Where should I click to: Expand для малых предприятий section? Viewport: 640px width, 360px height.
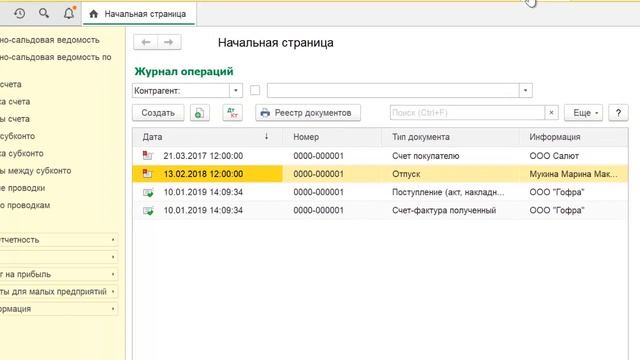click(x=59, y=291)
